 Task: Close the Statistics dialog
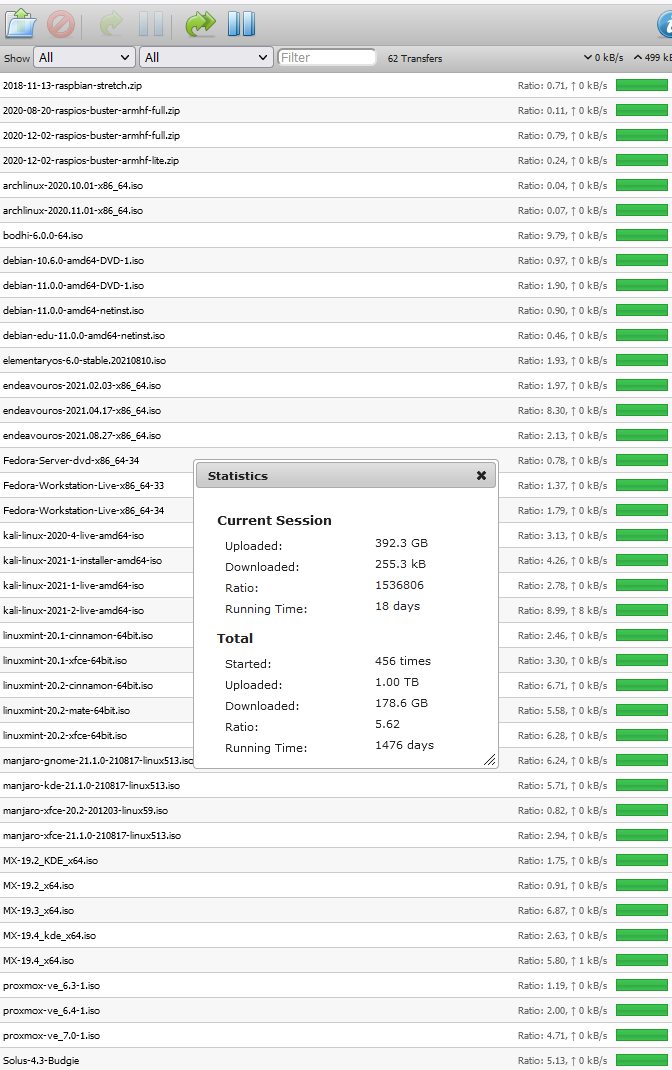[x=481, y=476]
